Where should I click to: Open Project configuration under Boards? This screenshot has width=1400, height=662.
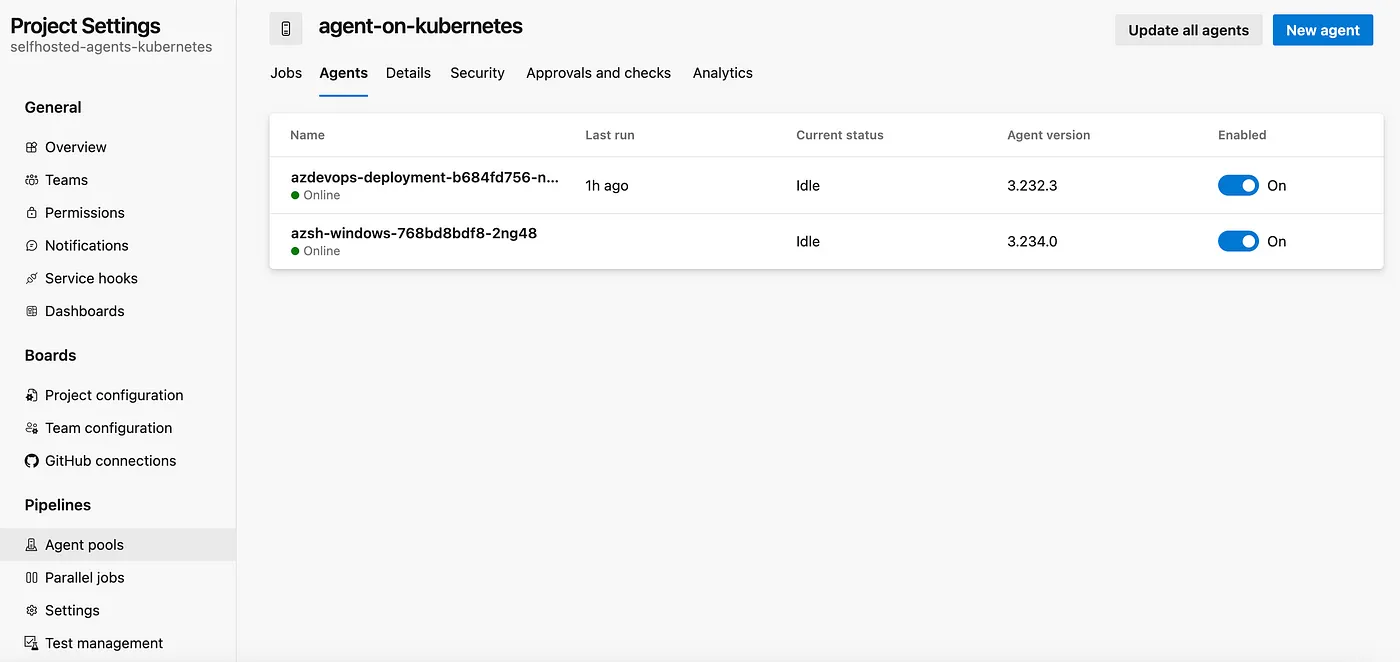(x=114, y=396)
